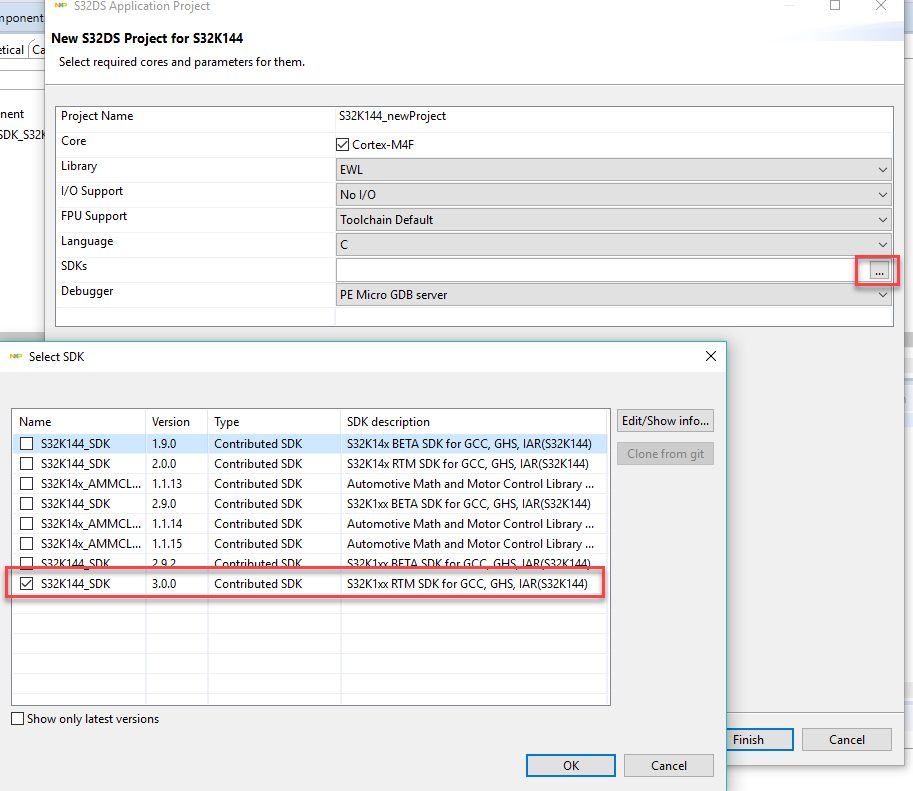Click the S32K14x BETA SDK description text
913x791 pixels.
tap(469, 444)
